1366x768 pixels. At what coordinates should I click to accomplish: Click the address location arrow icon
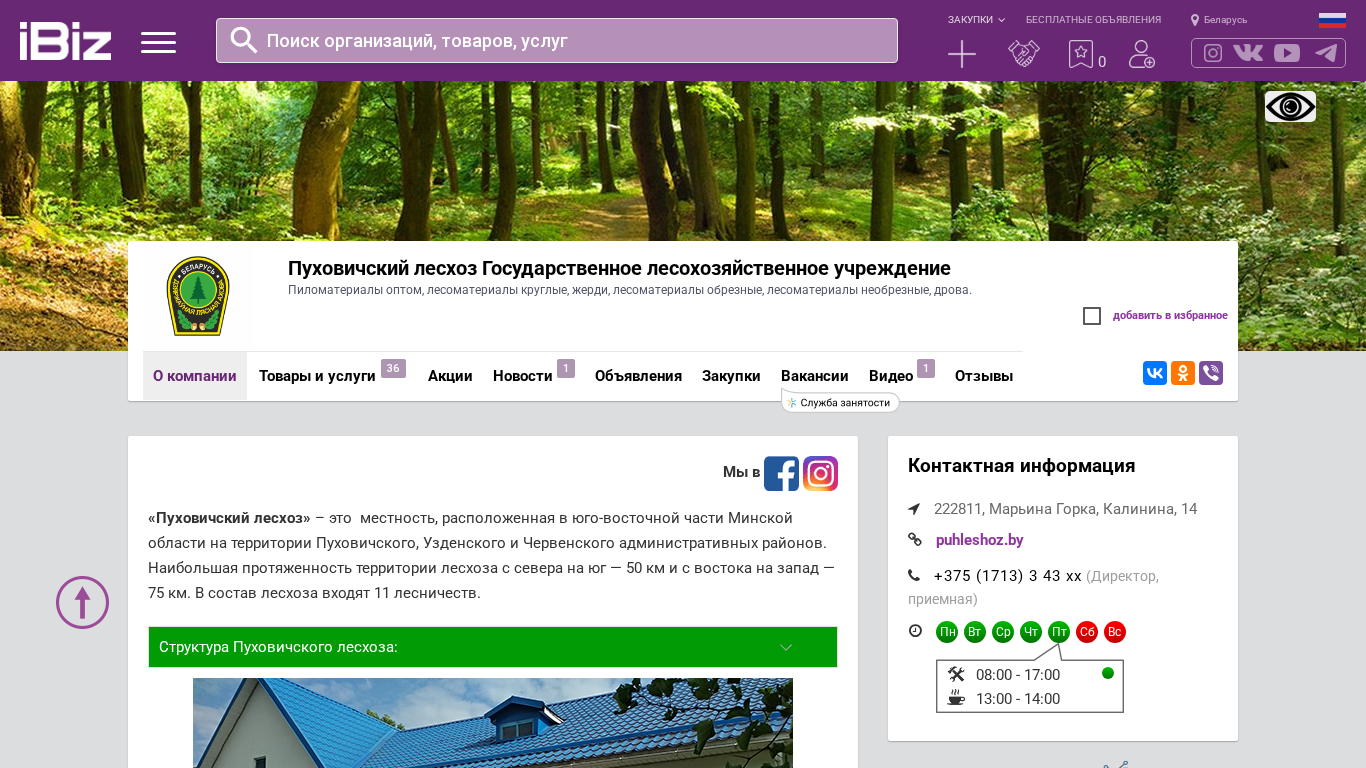coord(914,509)
